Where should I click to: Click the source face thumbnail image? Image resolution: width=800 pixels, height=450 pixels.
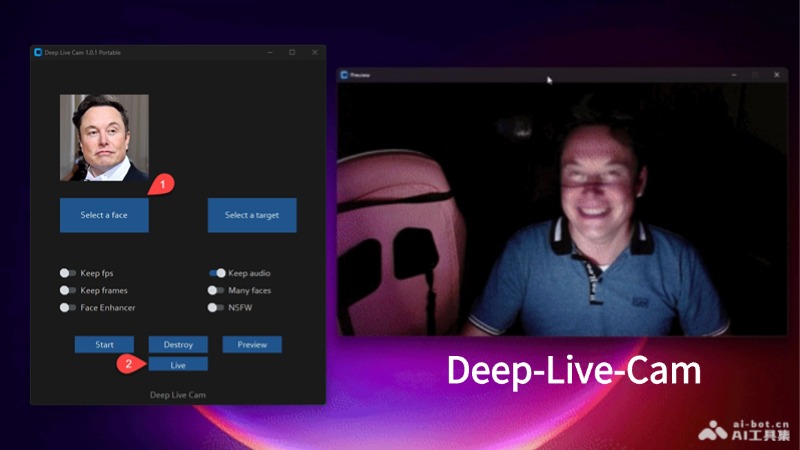coord(104,138)
